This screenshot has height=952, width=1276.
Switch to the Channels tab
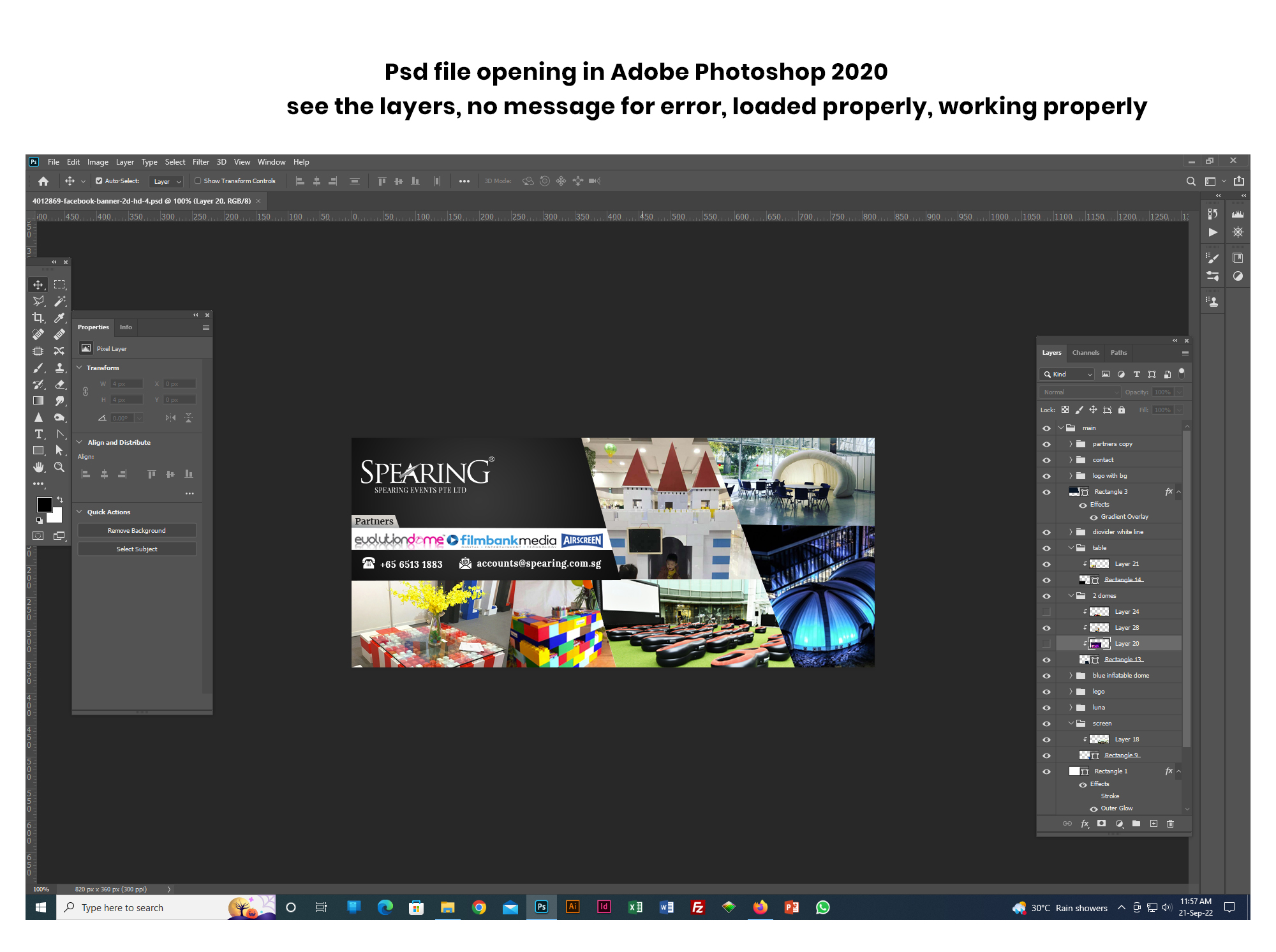click(x=1085, y=352)
